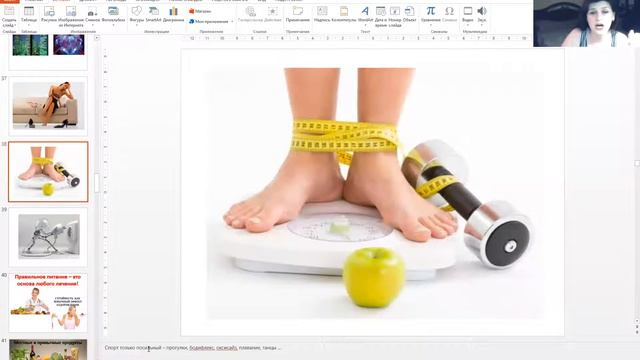Expand the Video dropdown arrow
This screenshot has width=640, height=360.
coord(468,25)
